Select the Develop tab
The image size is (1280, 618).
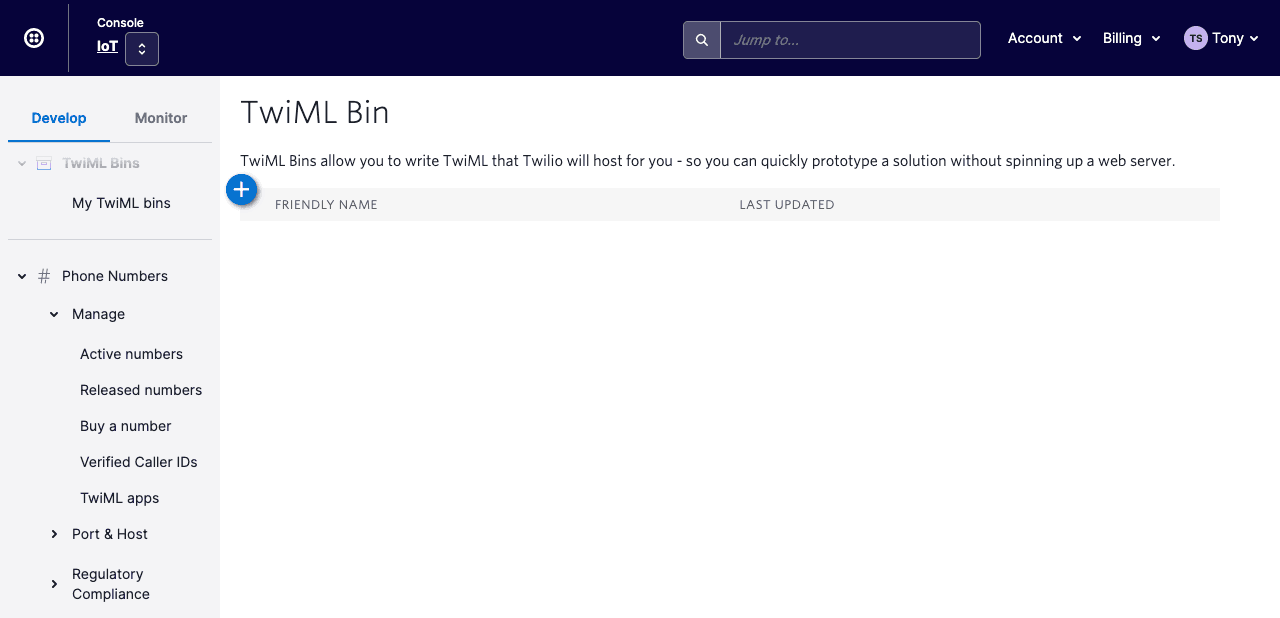point(58,117)
